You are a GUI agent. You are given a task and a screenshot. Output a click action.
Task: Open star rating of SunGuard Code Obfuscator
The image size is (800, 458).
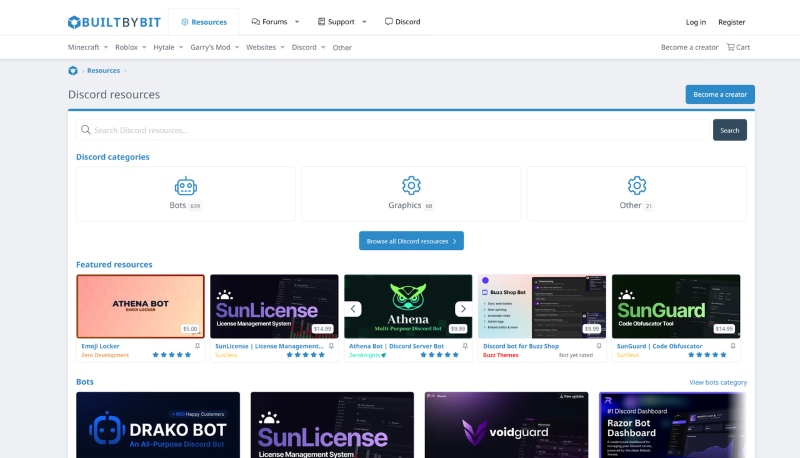[x=707, y=354]
